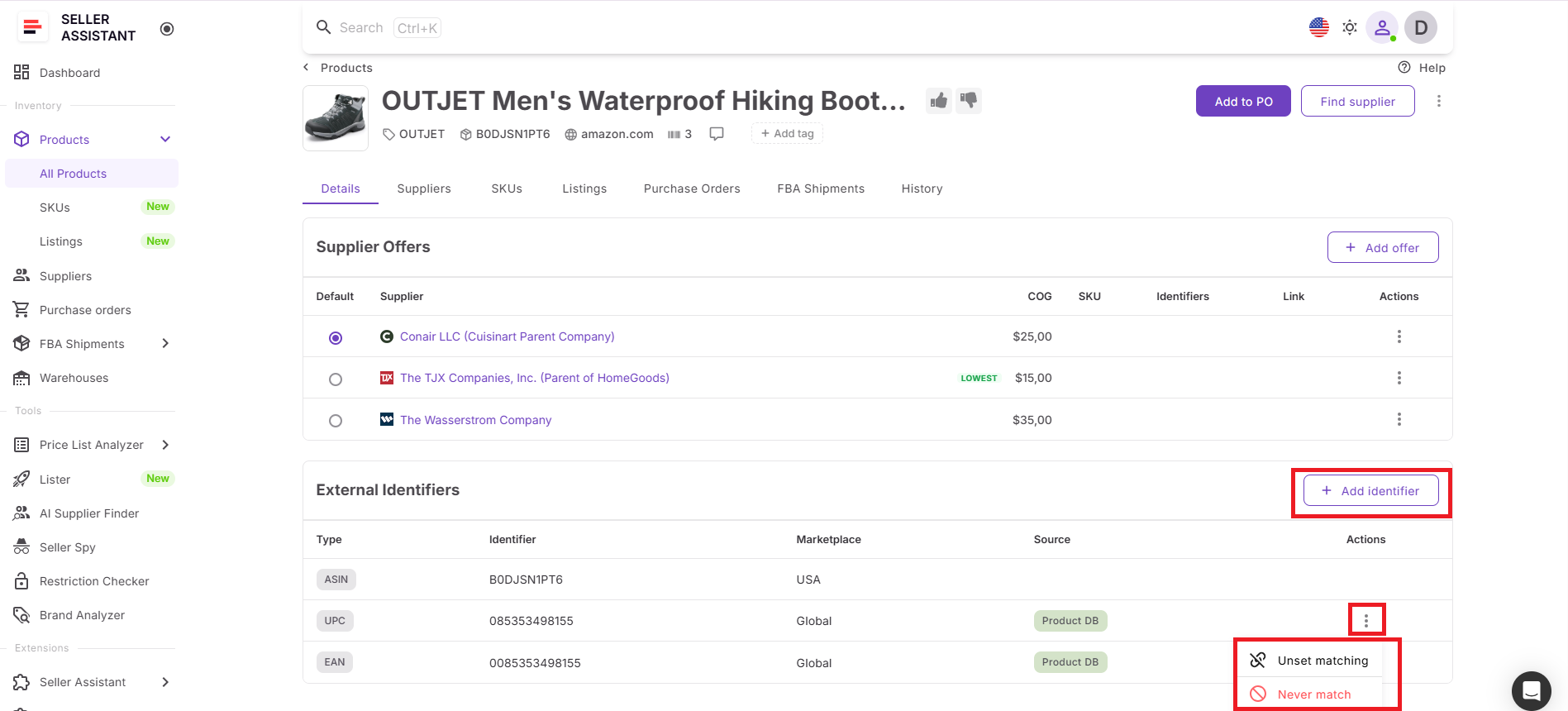Open the account avatar D
1568x711 pixels.
1421,27
